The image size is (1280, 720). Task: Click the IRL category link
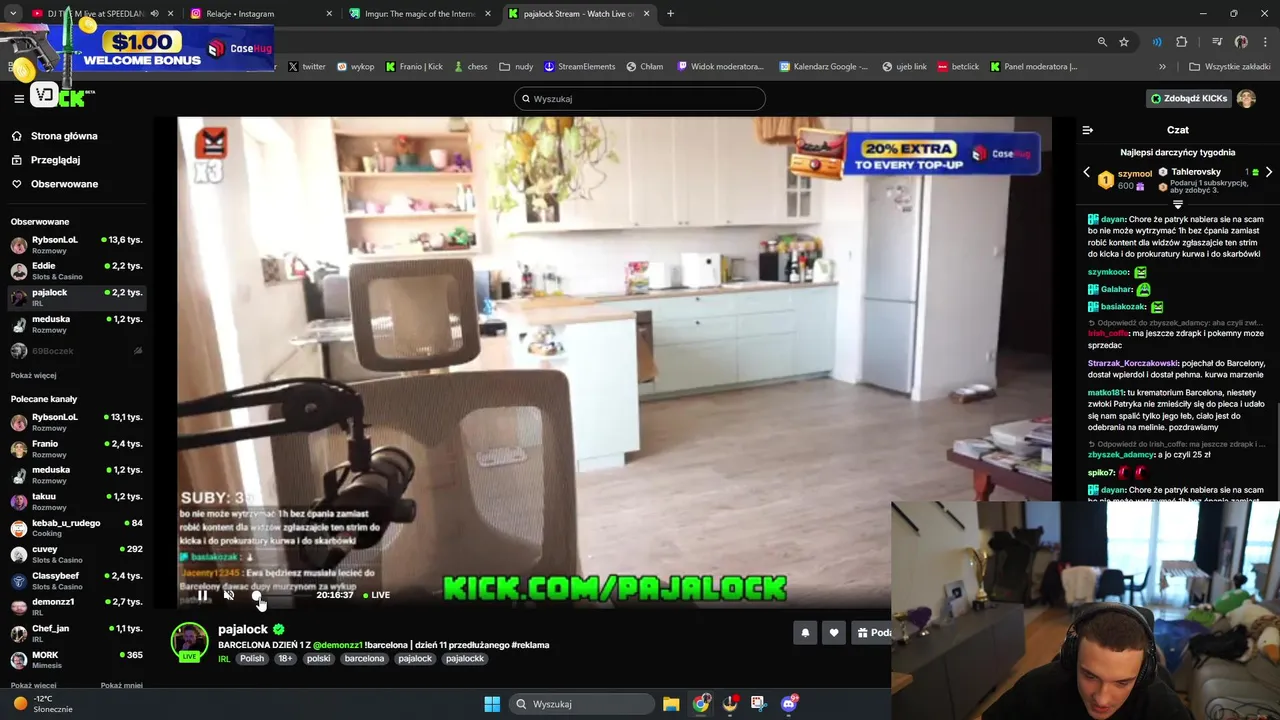coord(224,659)
